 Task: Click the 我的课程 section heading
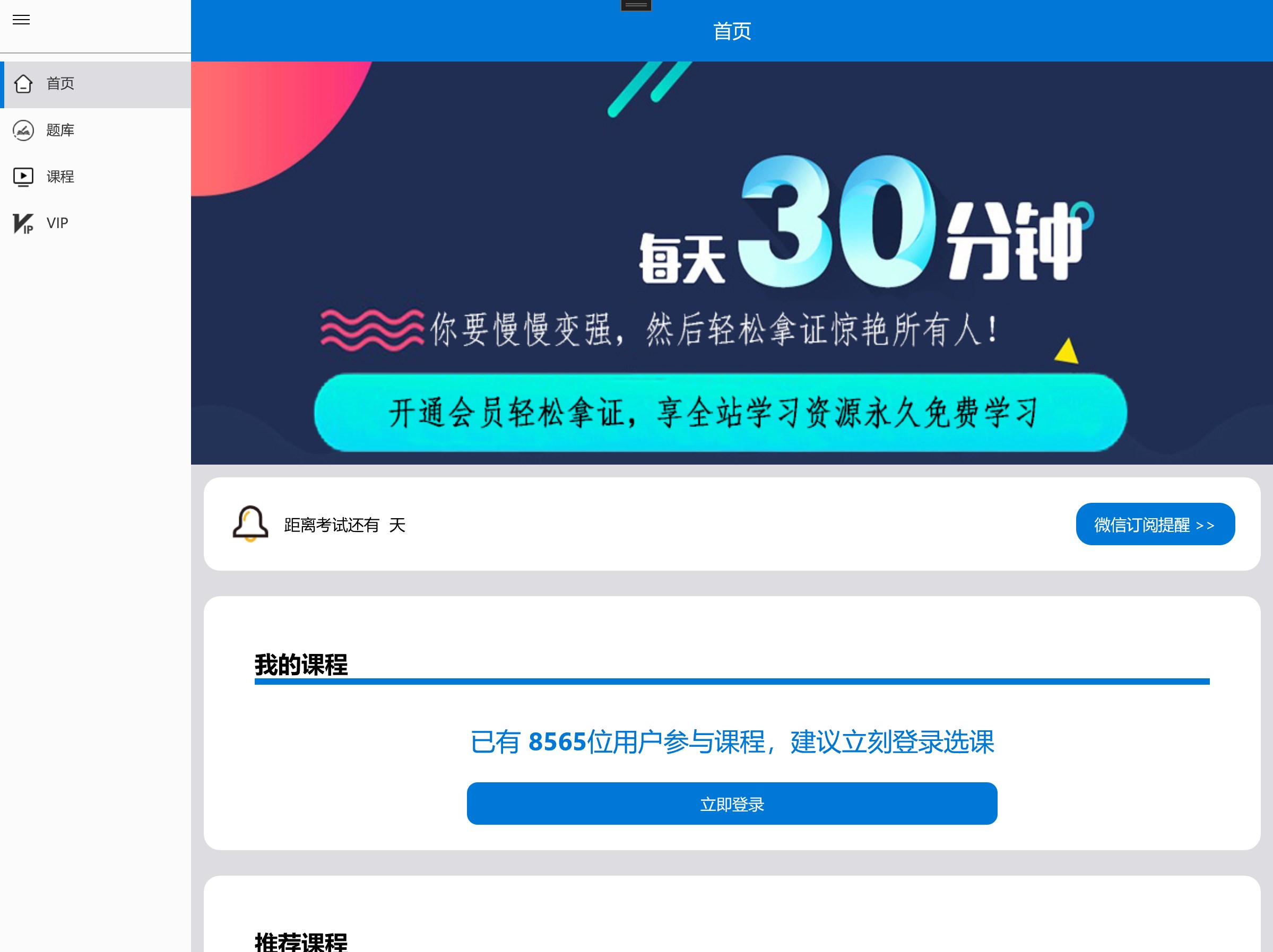tap(301, 665)
